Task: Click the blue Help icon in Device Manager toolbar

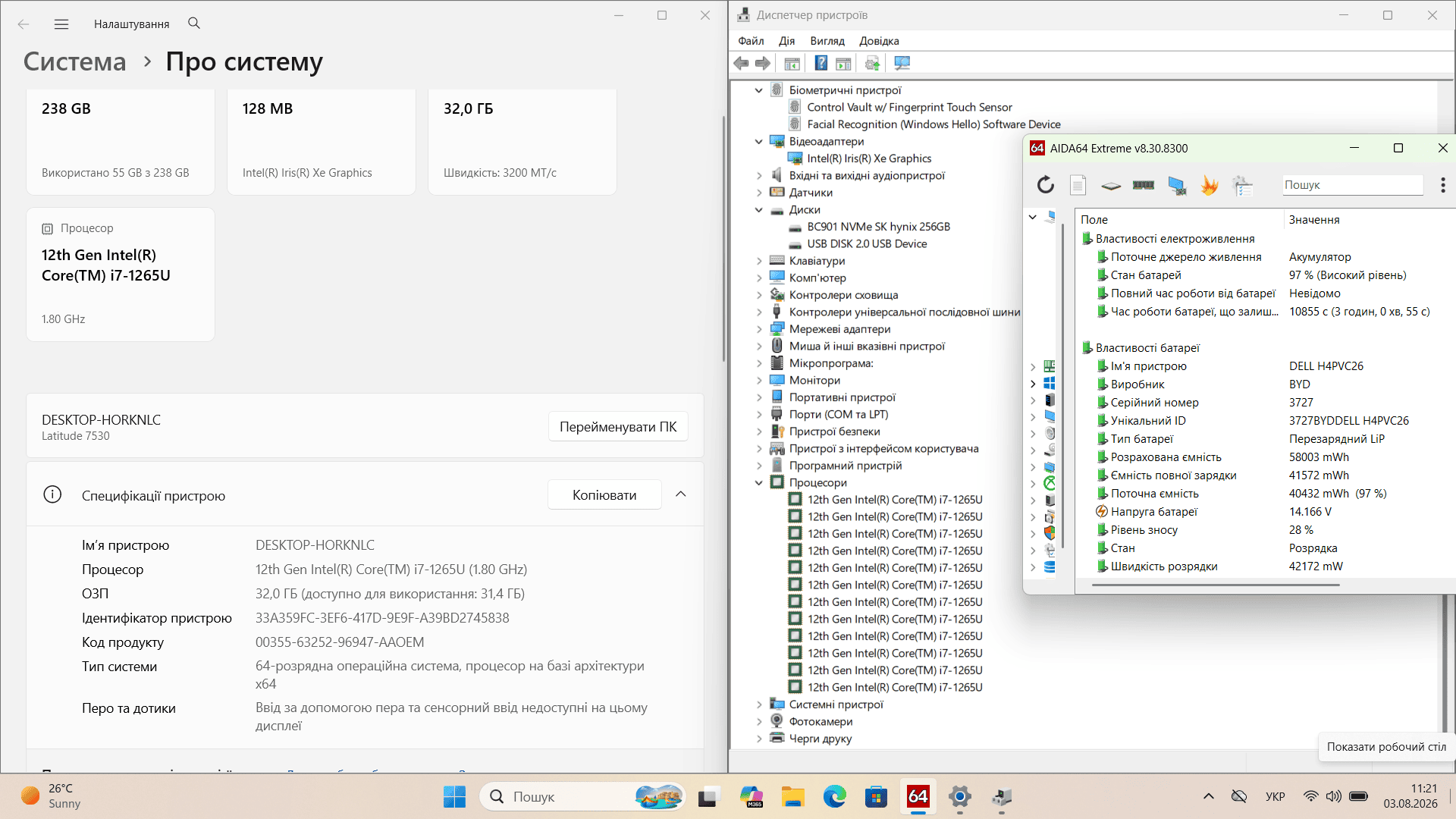Action: point(821,64)
